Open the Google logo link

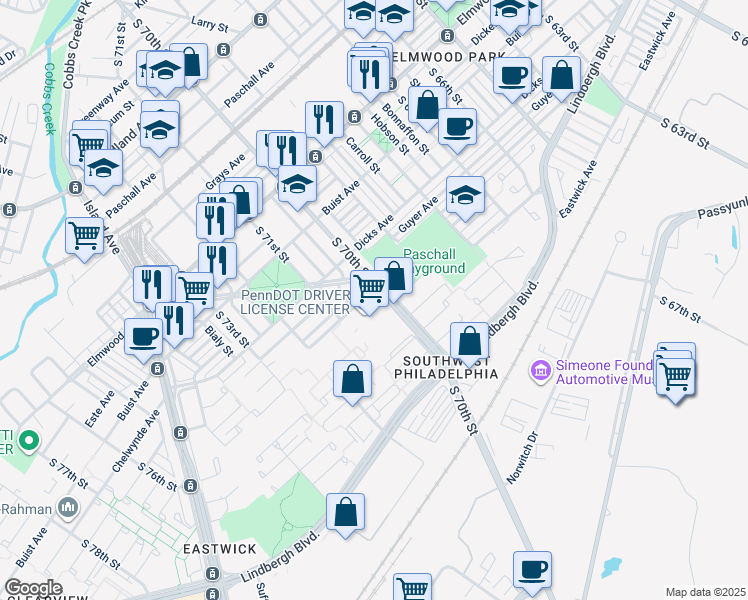tap(34, 587)
